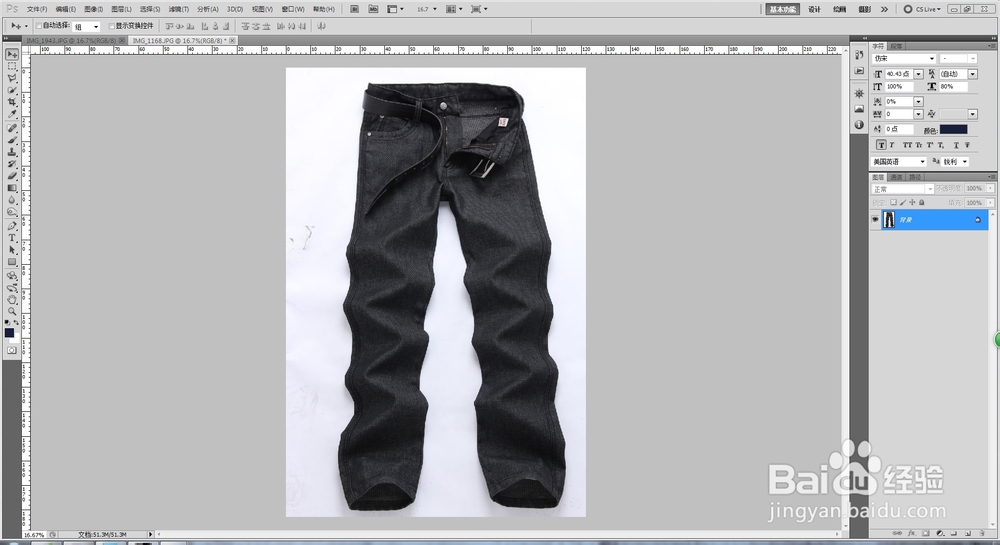Enable the Auto-Select (自动选择) checkbox

tap(39, 26)
